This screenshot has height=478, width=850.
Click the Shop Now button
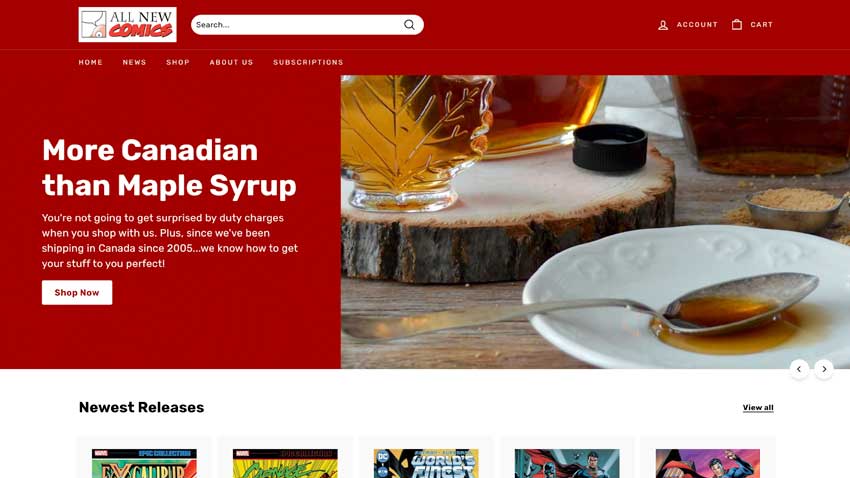[77, 293]
